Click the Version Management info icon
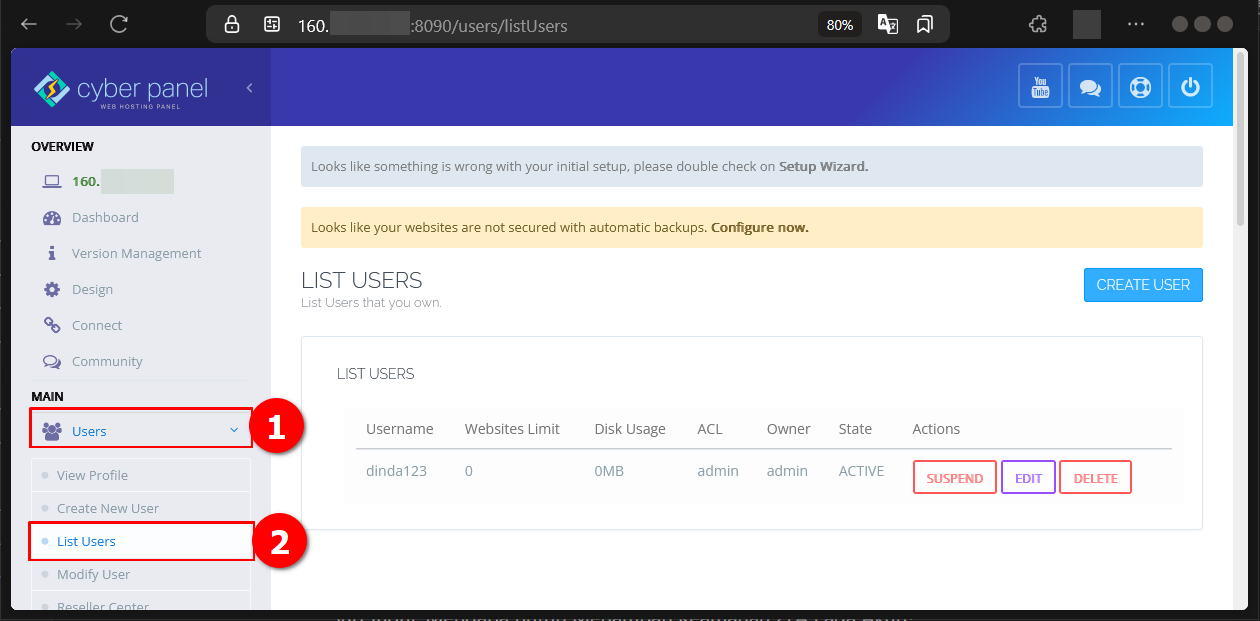1260x621 pixels. 52,253
